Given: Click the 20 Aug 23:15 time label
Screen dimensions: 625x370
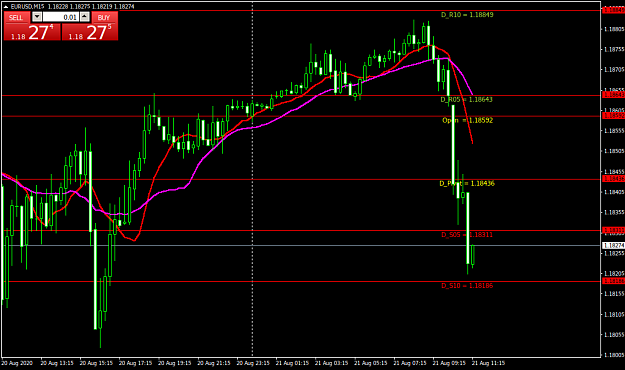Looking at the screenshot, I should click(253, 363).
